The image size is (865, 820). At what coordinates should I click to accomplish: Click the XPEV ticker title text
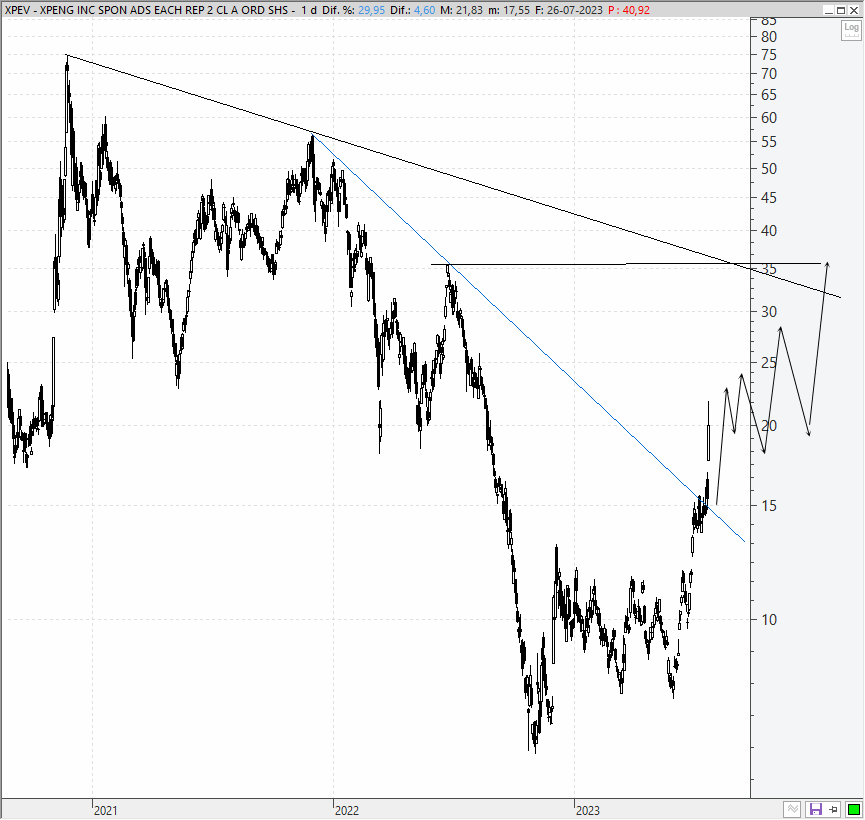[x=146, y=10]
